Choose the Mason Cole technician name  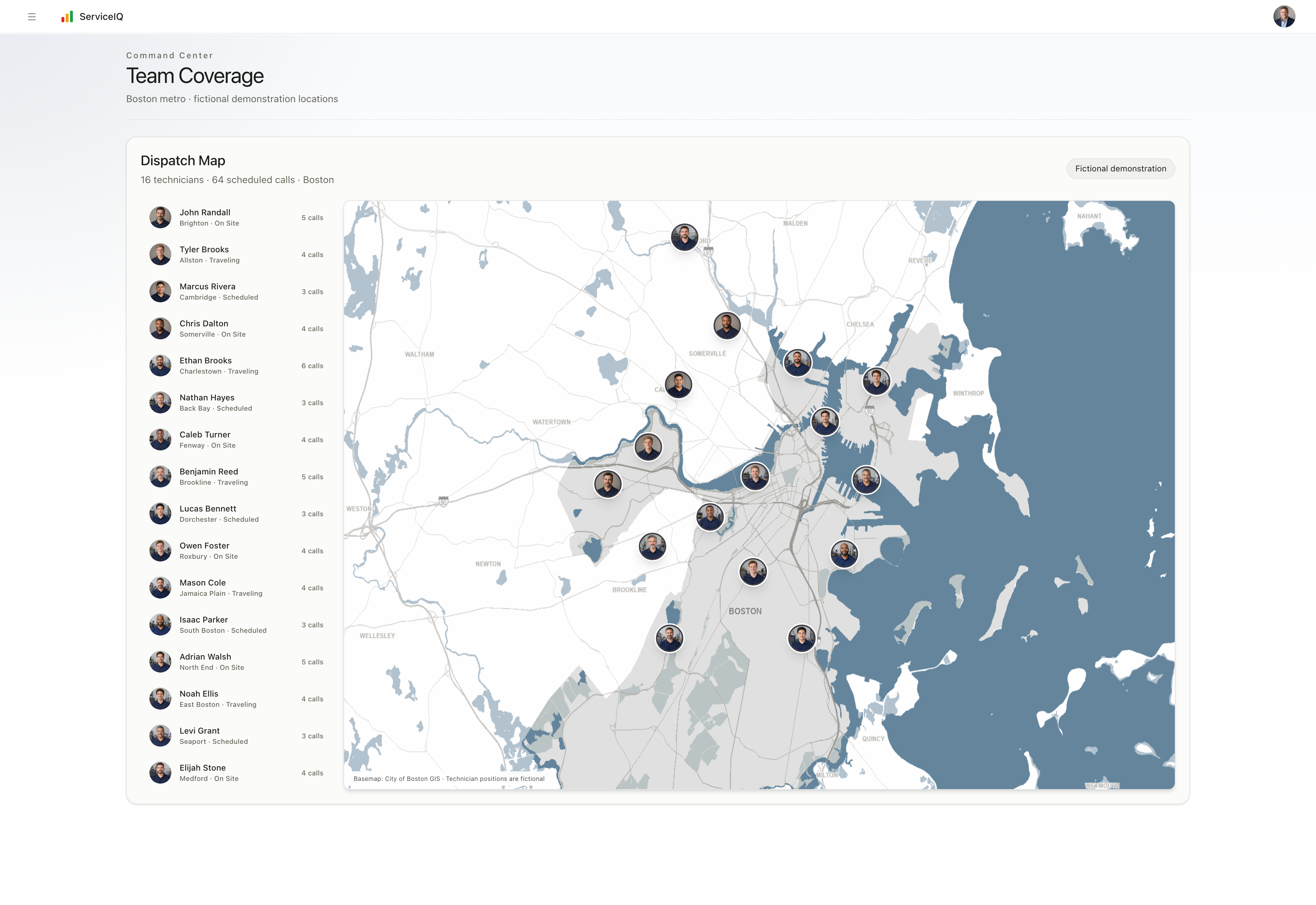point(203,582)
